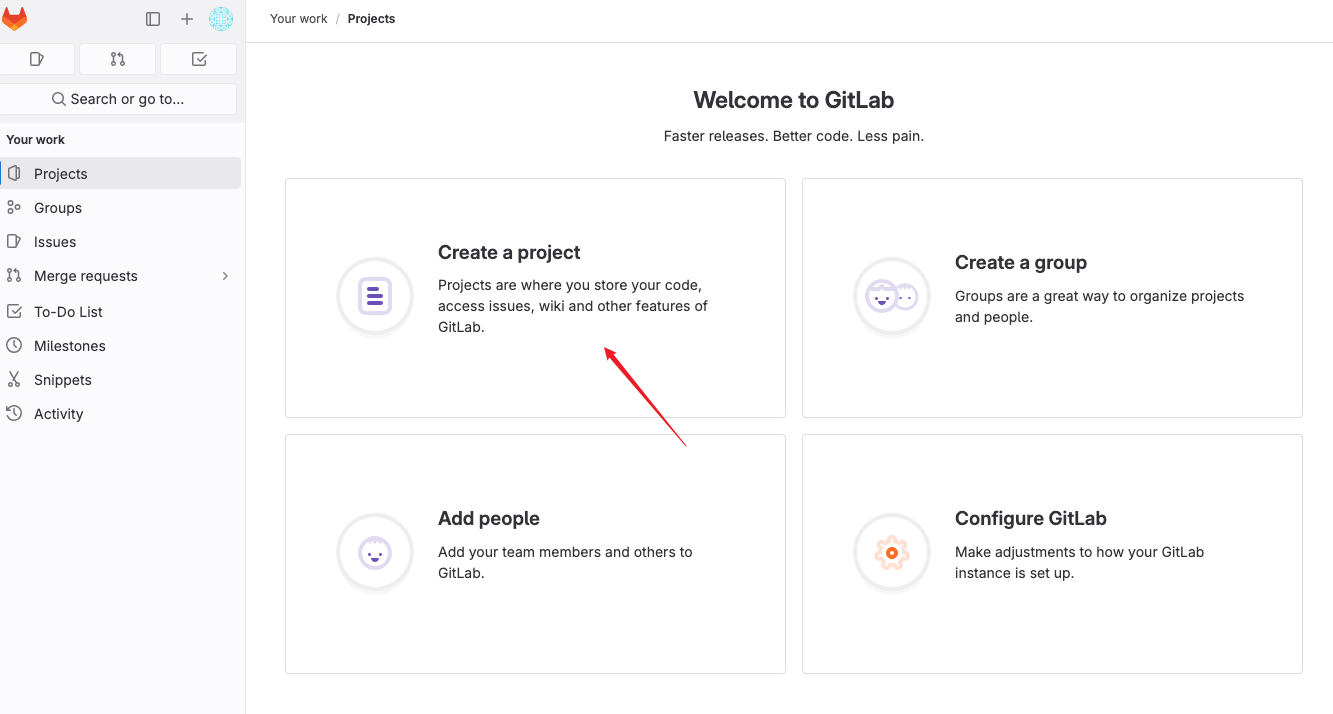Click the Projects breadcrumb
The image size is (1333, 714).
371,19
